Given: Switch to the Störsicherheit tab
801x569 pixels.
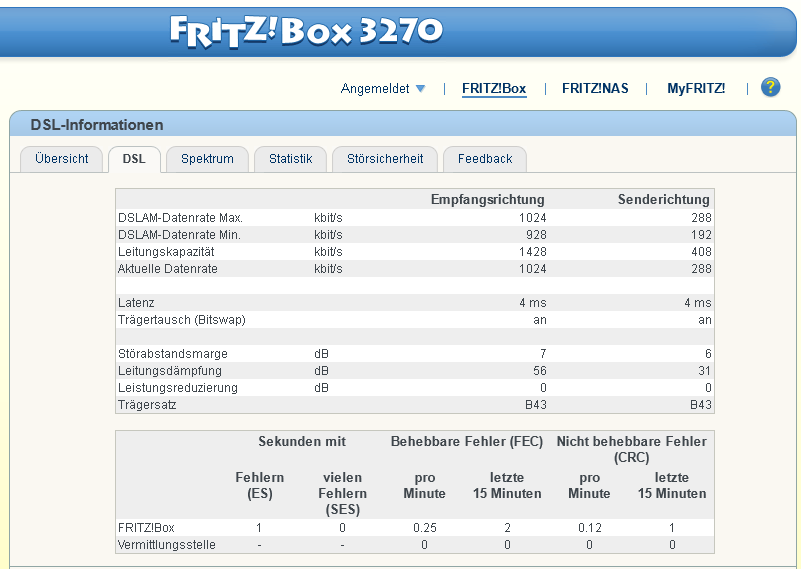Looking at the screenshot, I should click(x=385, y=159).
